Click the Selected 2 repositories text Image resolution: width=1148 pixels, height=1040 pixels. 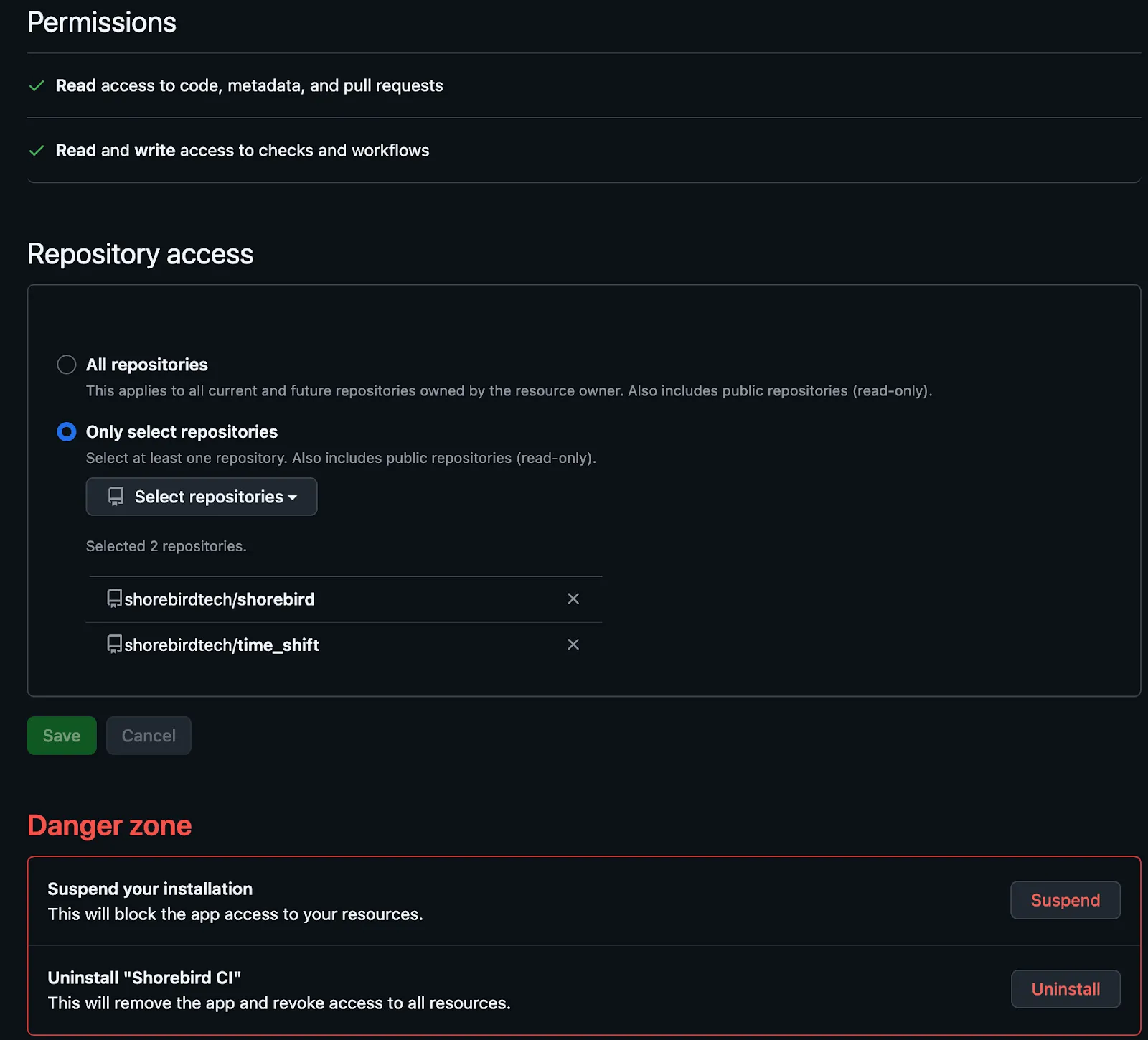point(166,545)
